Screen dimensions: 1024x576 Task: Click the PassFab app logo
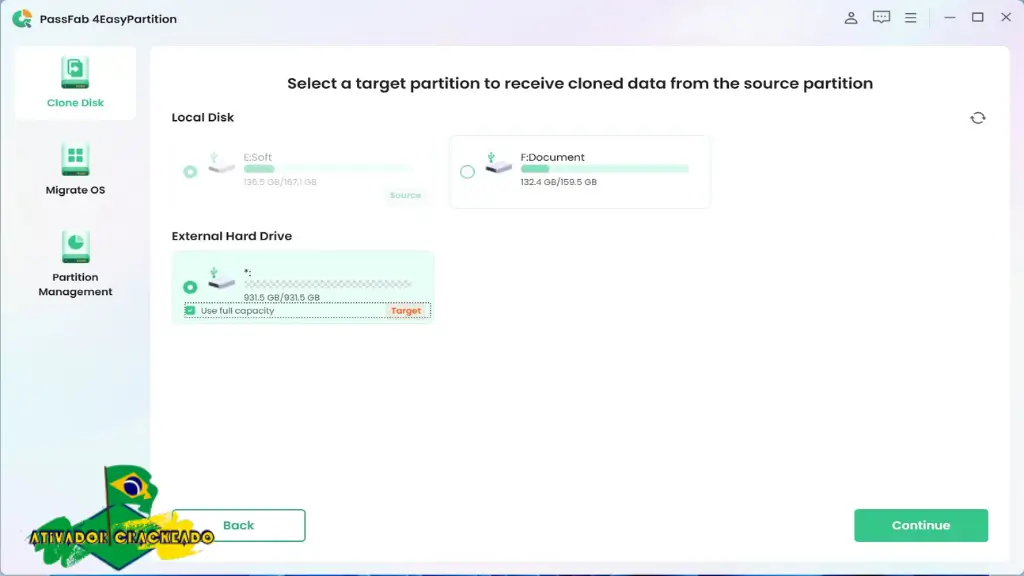[x=22, y=19]
